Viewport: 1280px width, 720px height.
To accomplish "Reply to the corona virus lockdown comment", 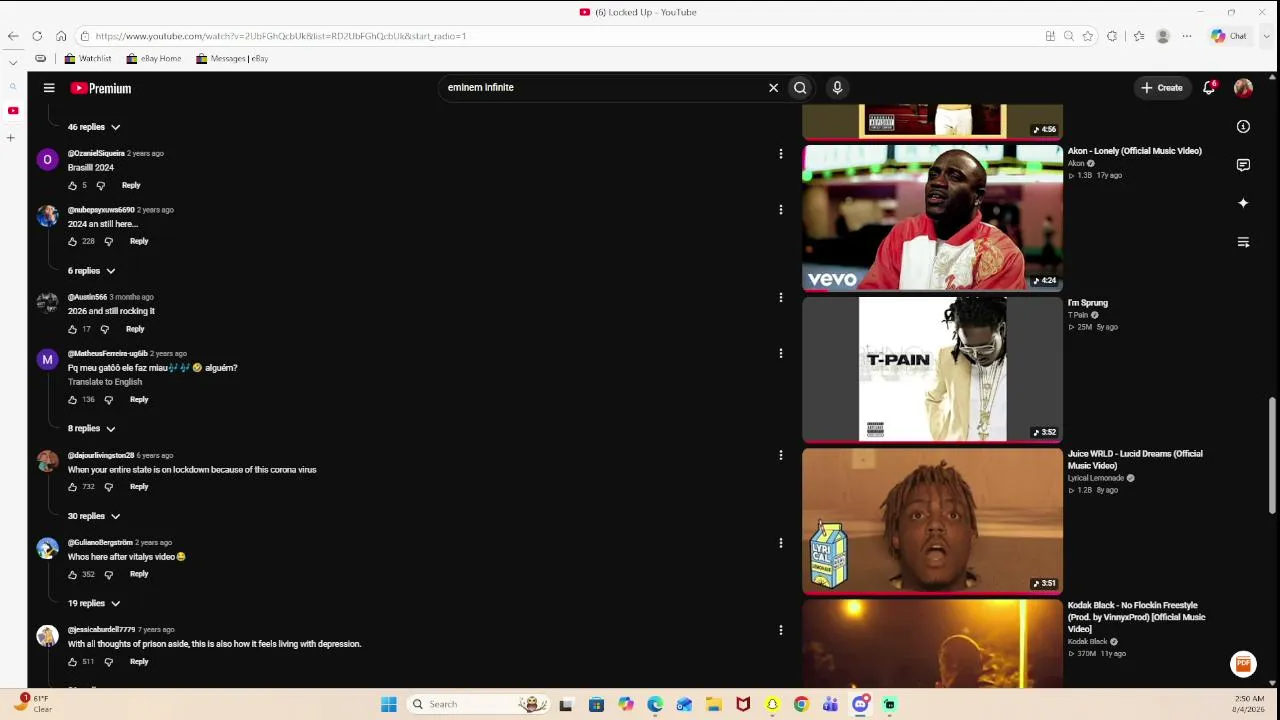I will [x=139, y=487].
